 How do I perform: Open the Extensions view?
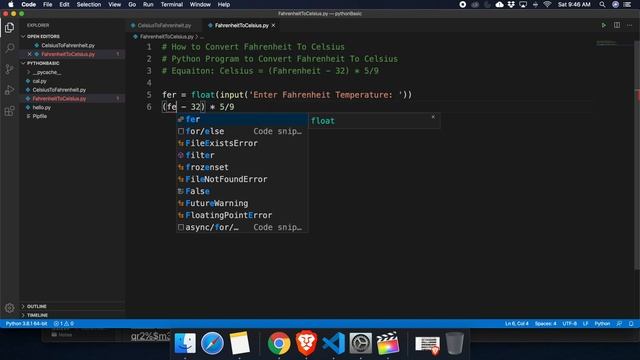pyautogui.click(x=9, y=111)
